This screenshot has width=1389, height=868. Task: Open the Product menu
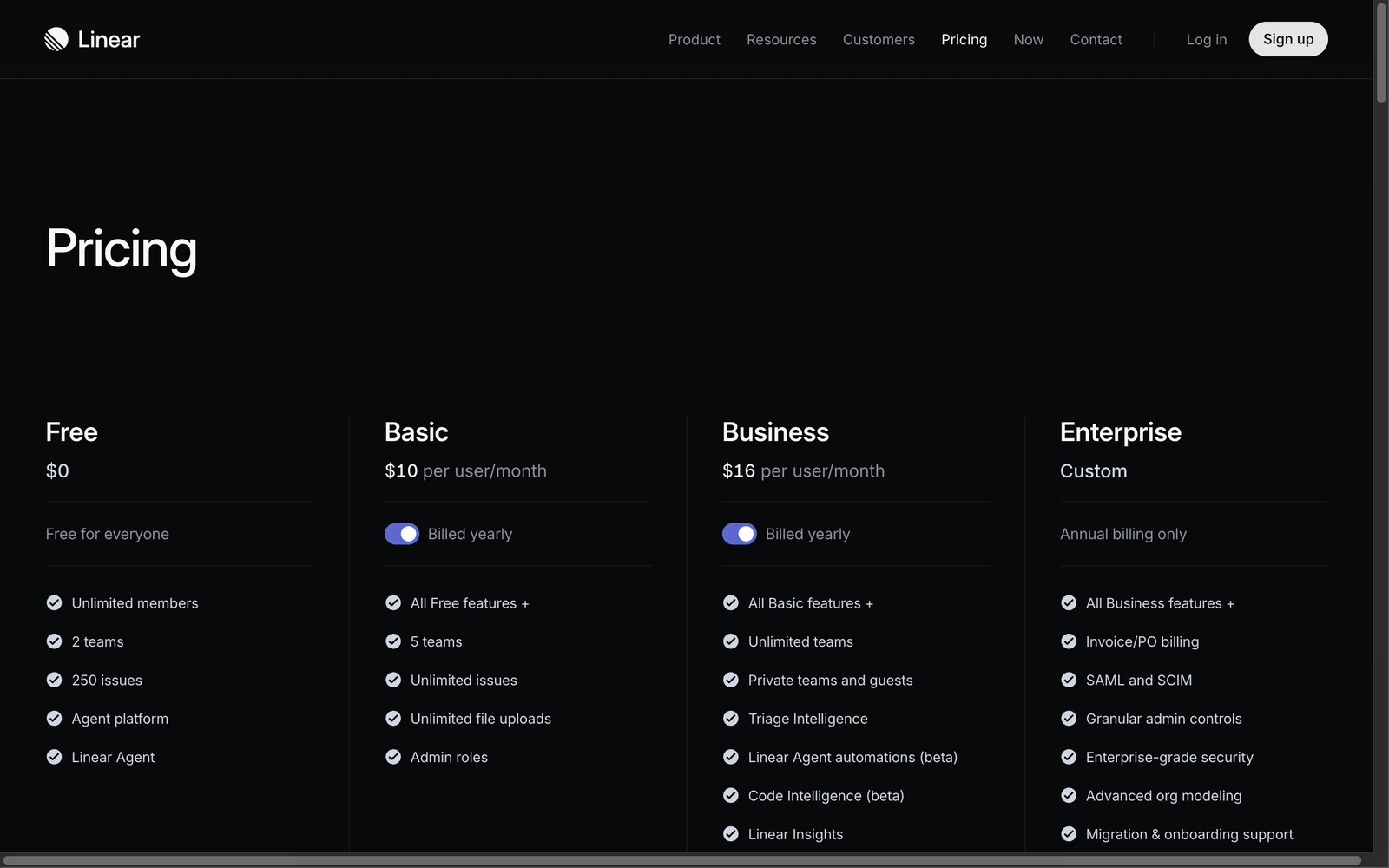[x=694, y=39]
